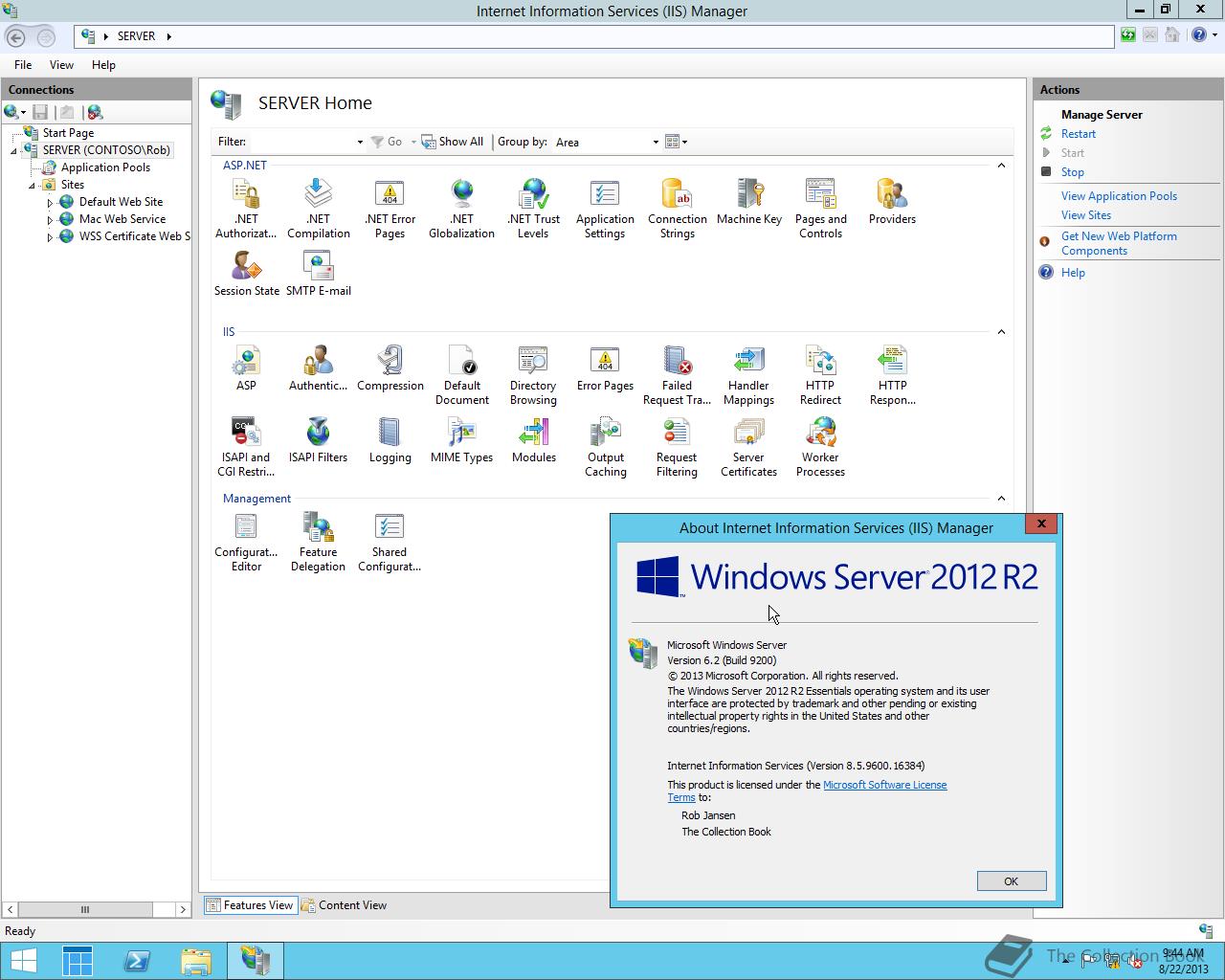Switch to Features View tab
Image resolution: width=1225 pixels, height=980 pixels.
pyautogui.click(x=249, y=905)
